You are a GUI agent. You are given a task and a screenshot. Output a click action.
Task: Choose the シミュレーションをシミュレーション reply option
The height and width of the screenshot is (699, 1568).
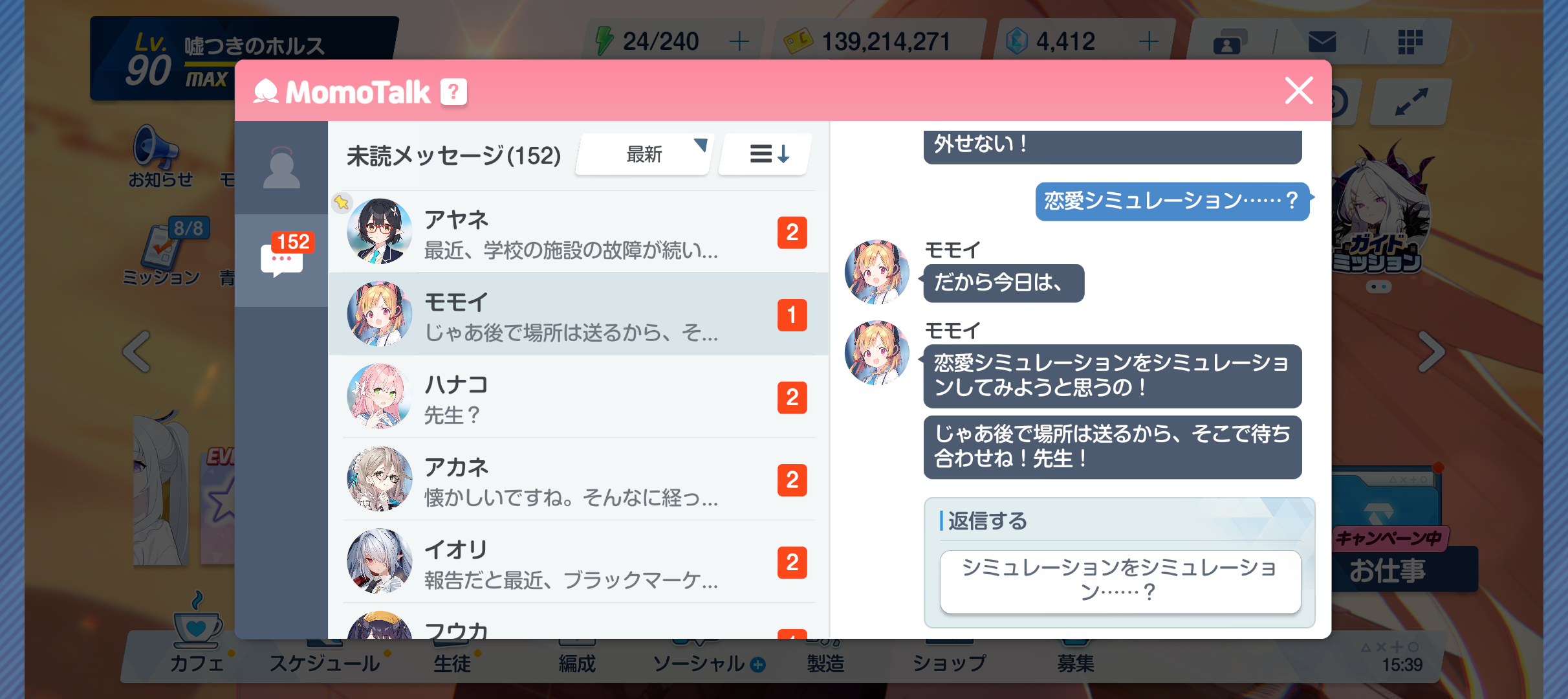[x=1120, y=581]
